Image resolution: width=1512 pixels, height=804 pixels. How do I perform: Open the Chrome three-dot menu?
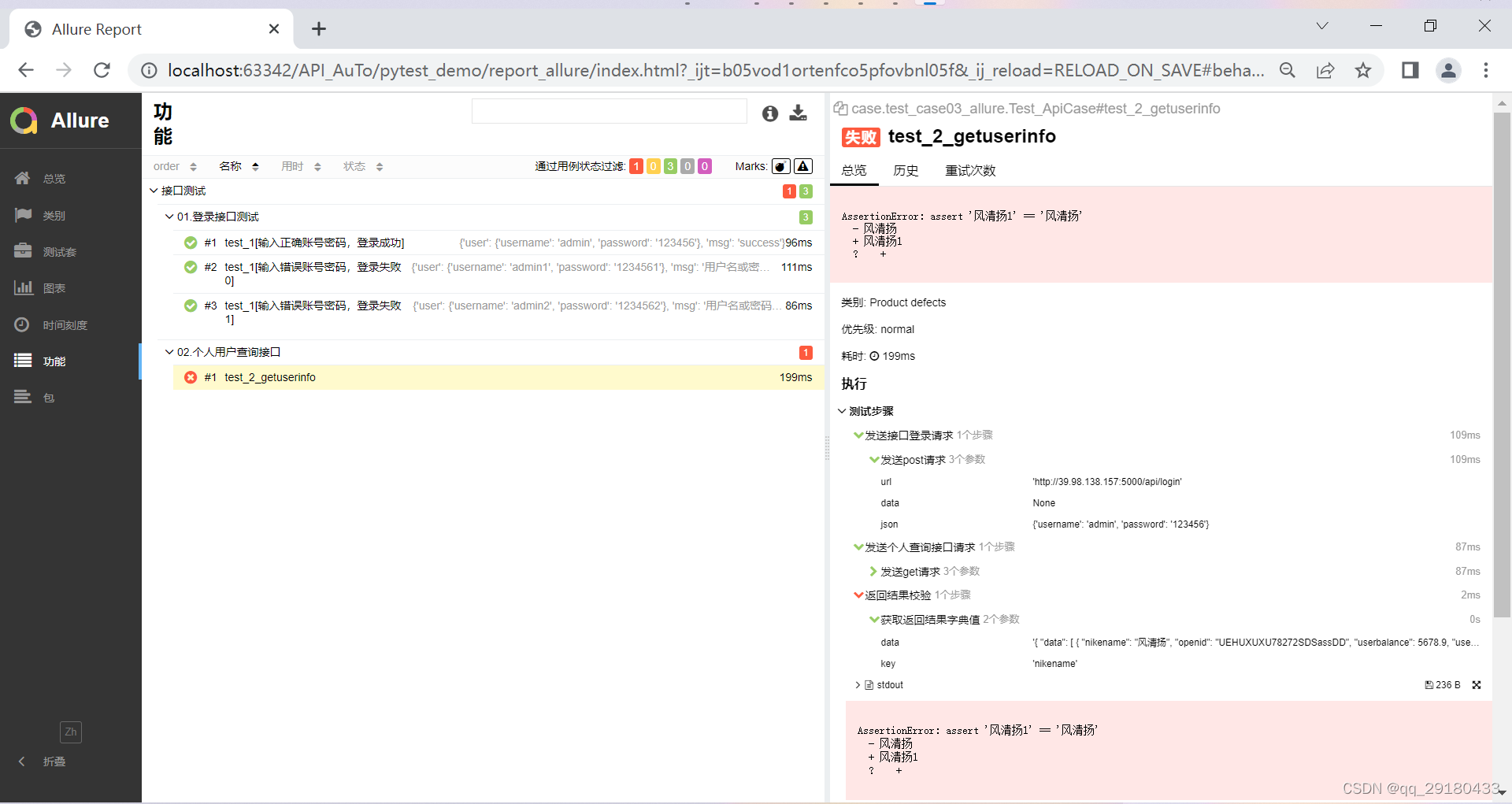coord(1486,70)
